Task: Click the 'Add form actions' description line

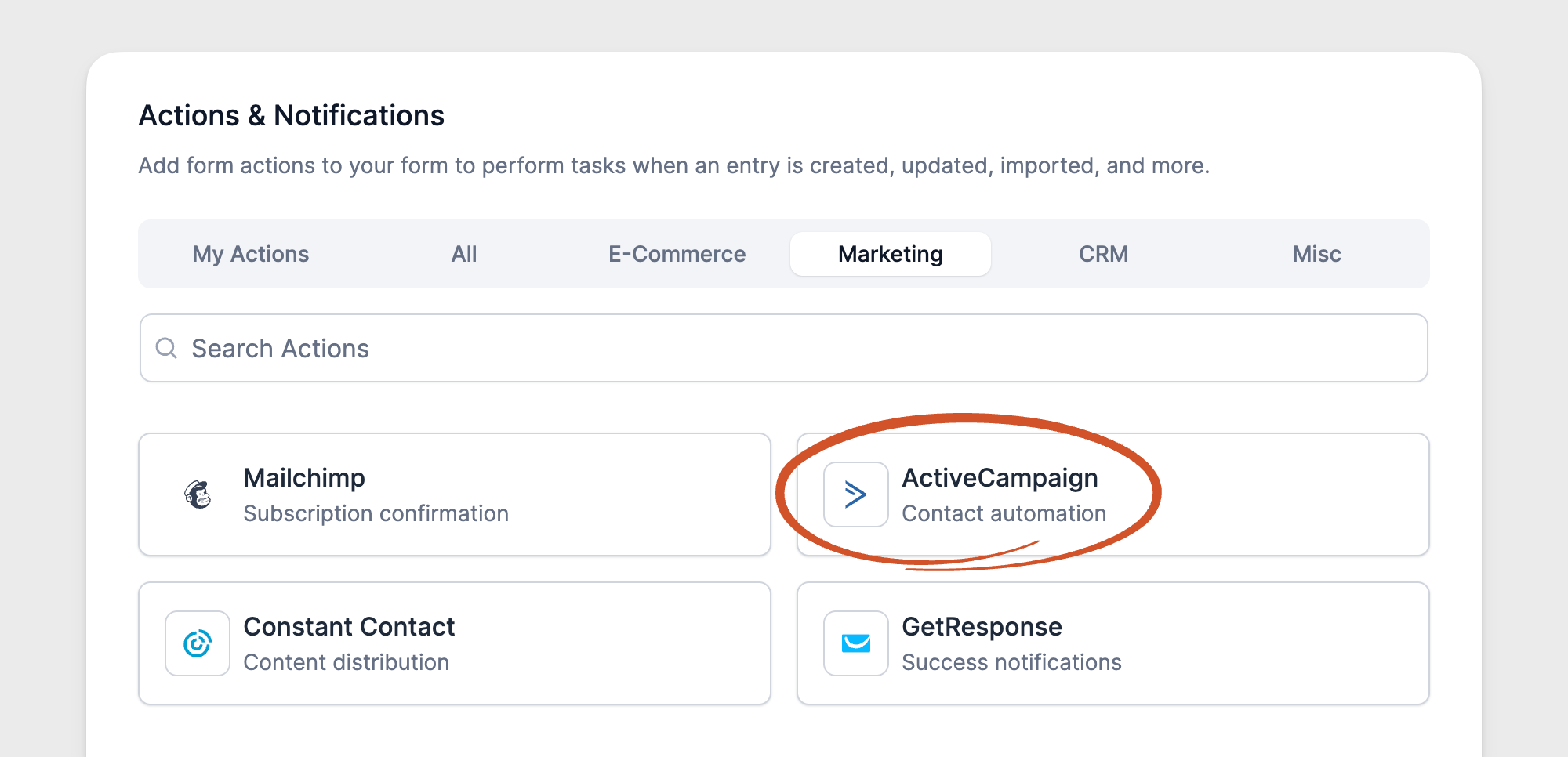Action: (x=674, y=165)
